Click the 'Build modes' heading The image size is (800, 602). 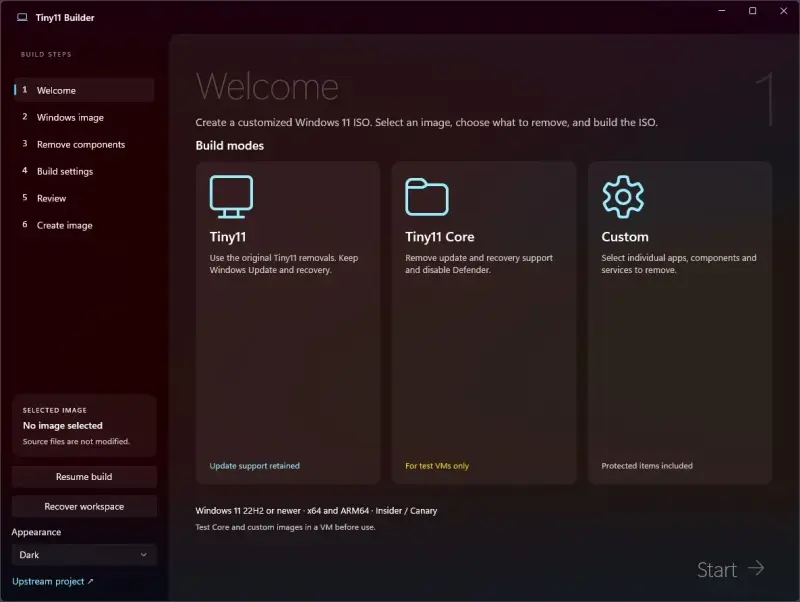(230, 145)
